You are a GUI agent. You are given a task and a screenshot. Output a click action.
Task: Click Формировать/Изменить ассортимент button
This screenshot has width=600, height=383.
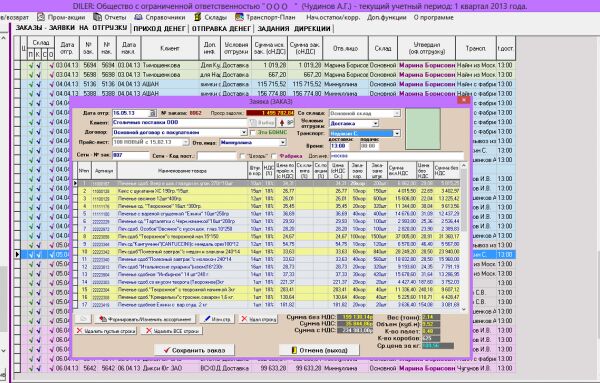pos(146,319)
